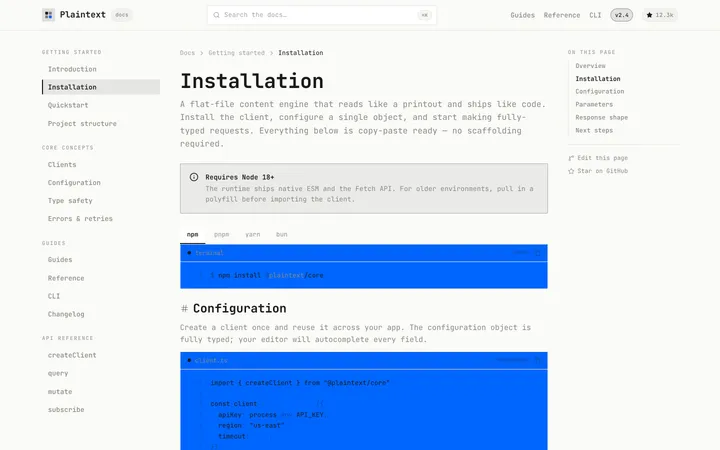This screenshot has width=720, height=450.
Task: Jump to Installation in On This Page
Action: pos(598,79)
